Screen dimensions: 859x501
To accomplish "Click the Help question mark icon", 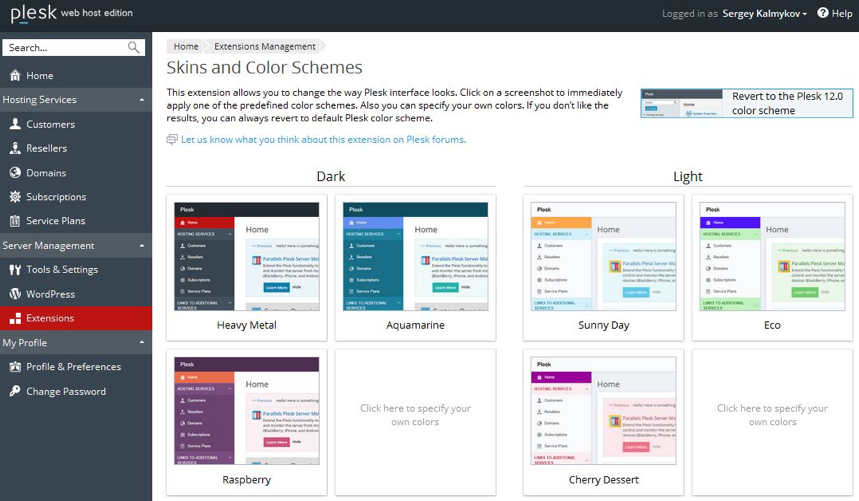I will [823, 13].
